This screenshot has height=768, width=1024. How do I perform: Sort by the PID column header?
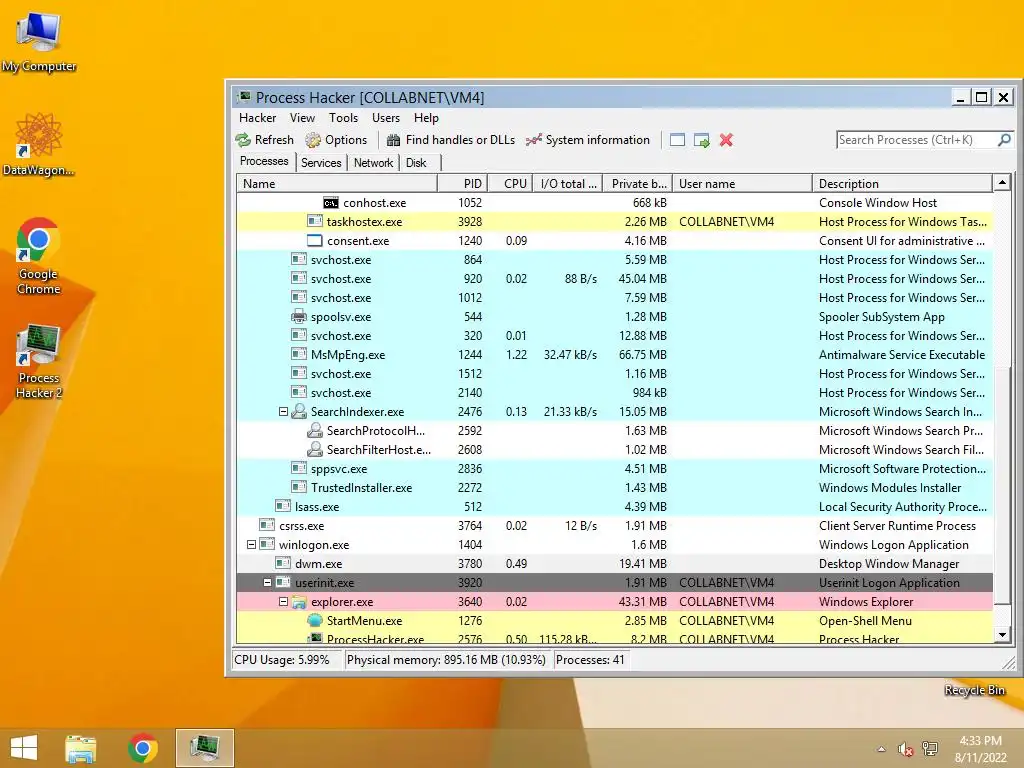pos(462,184)
